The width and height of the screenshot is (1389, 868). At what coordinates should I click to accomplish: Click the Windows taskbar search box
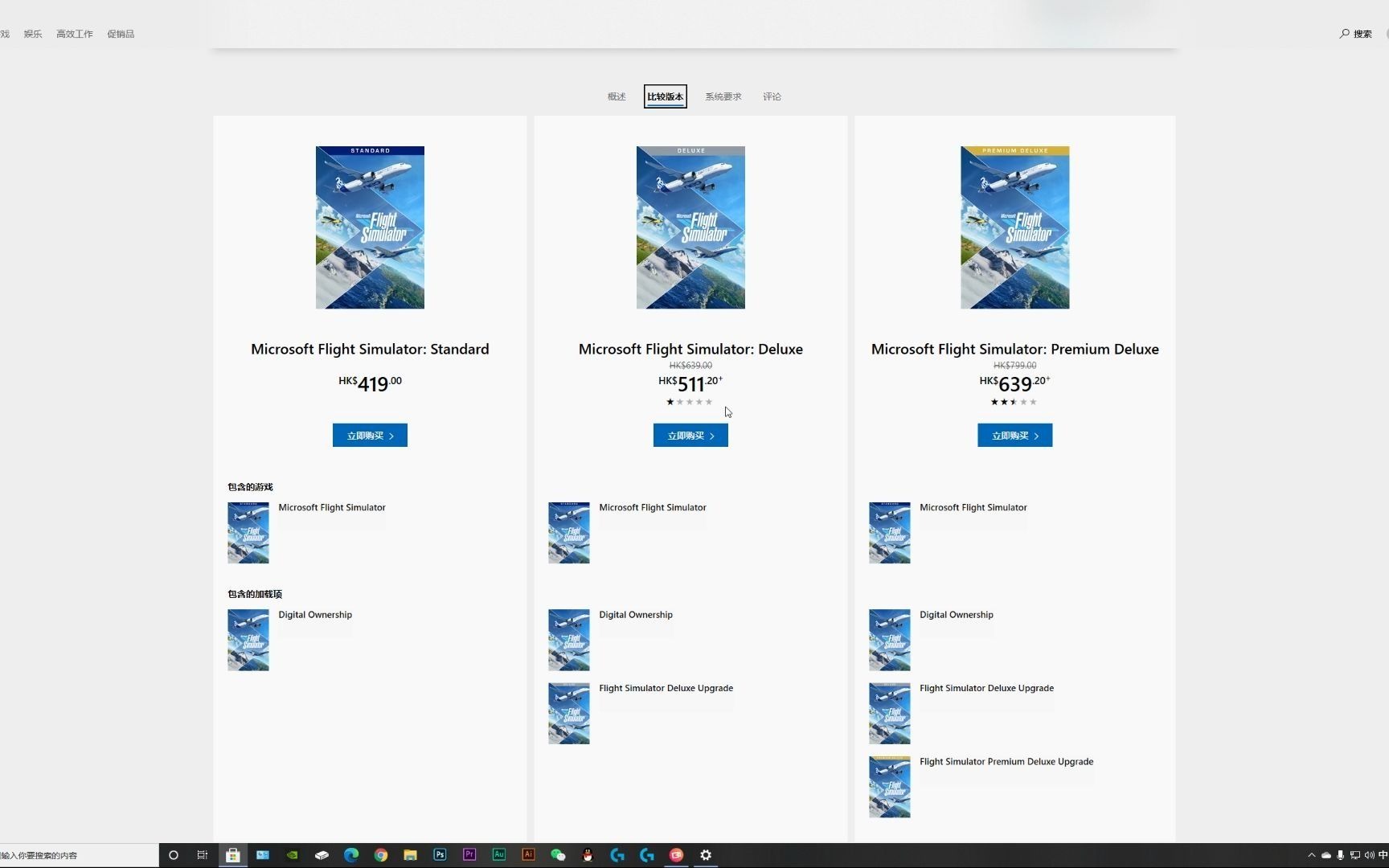79,855
